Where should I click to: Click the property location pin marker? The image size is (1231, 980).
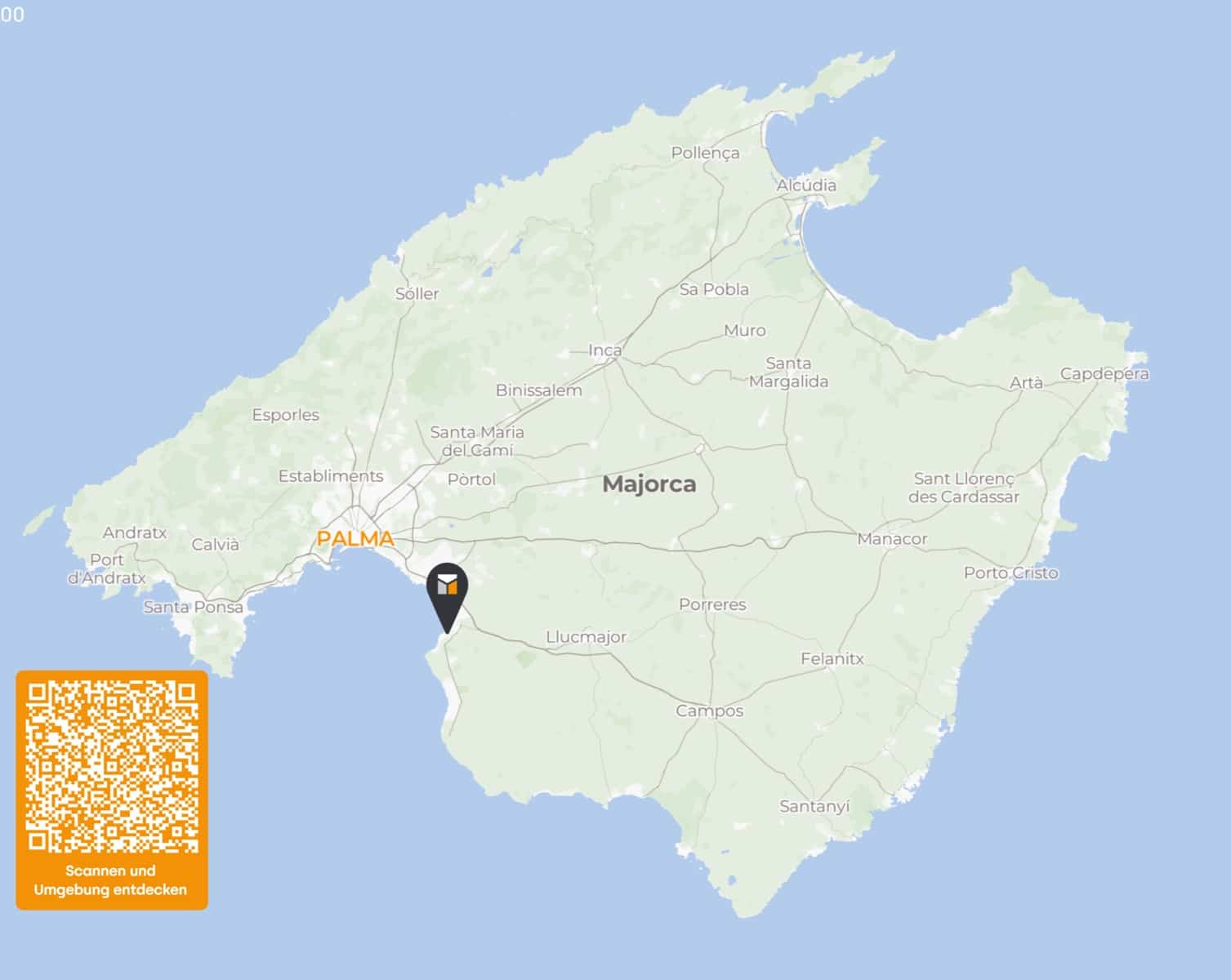pos(447,598)
